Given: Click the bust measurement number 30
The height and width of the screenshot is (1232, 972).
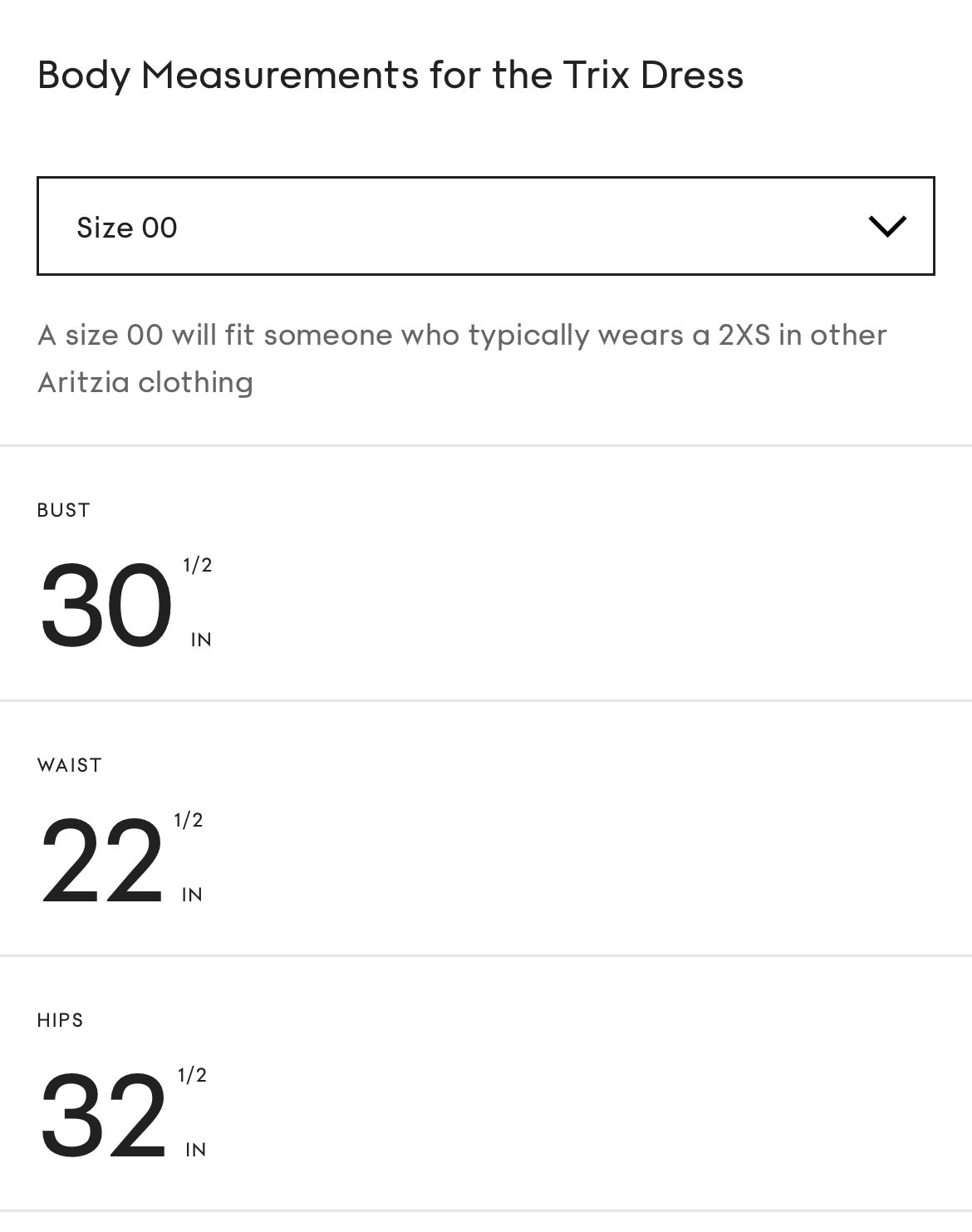Looking at the screenshot, I should (106, 606).
